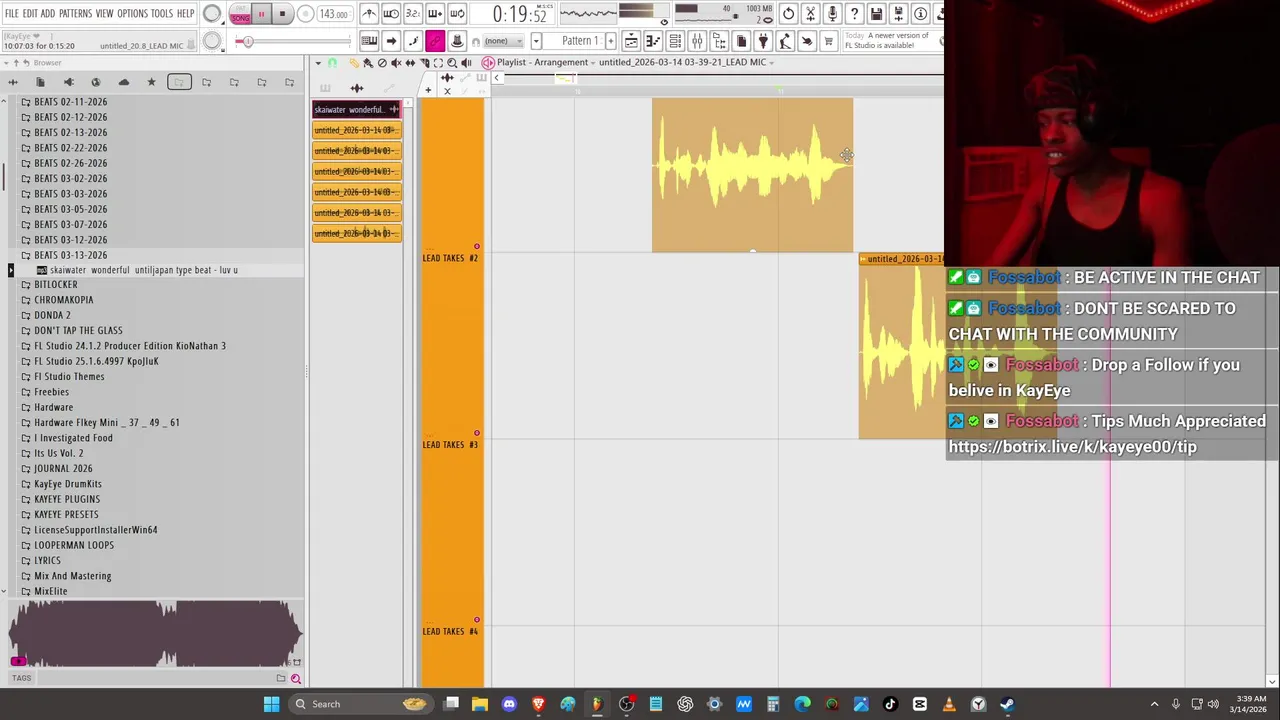
Task: Toggle the pink link-to-controller button
Action: click(x=435, y=41)
